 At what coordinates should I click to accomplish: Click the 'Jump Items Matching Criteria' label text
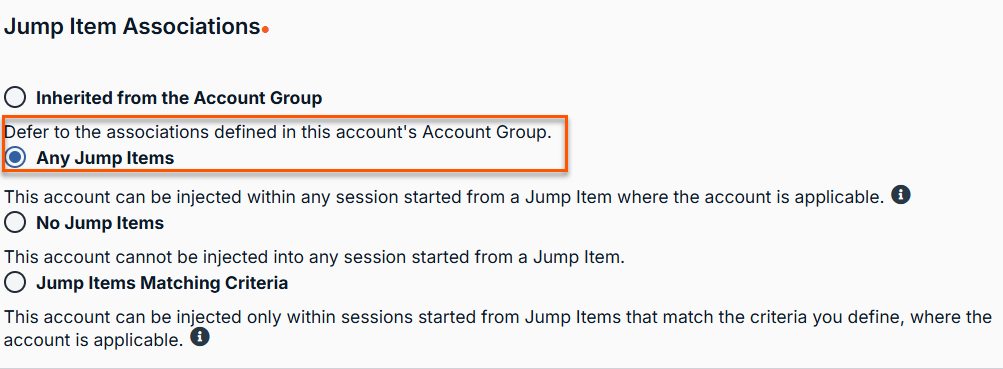(162, 282)
